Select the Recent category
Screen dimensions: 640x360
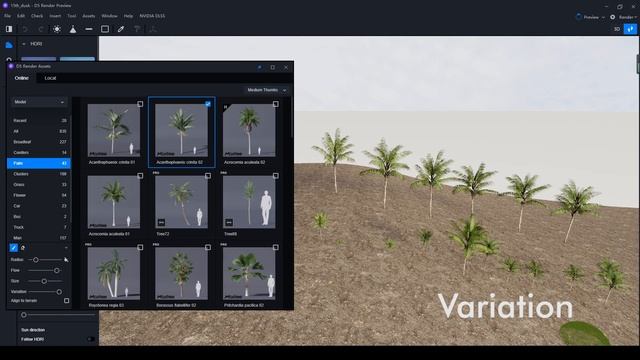point(39,120)
